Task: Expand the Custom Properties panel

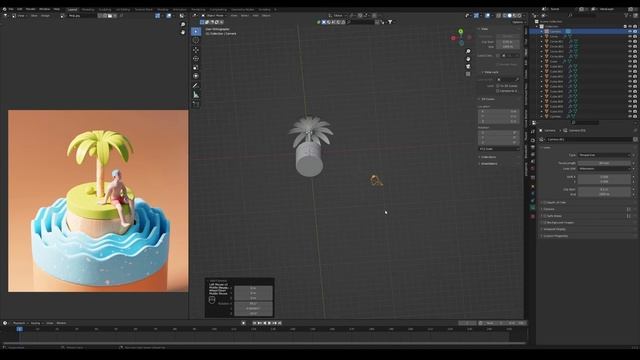Action: click(x=555, y=236)
